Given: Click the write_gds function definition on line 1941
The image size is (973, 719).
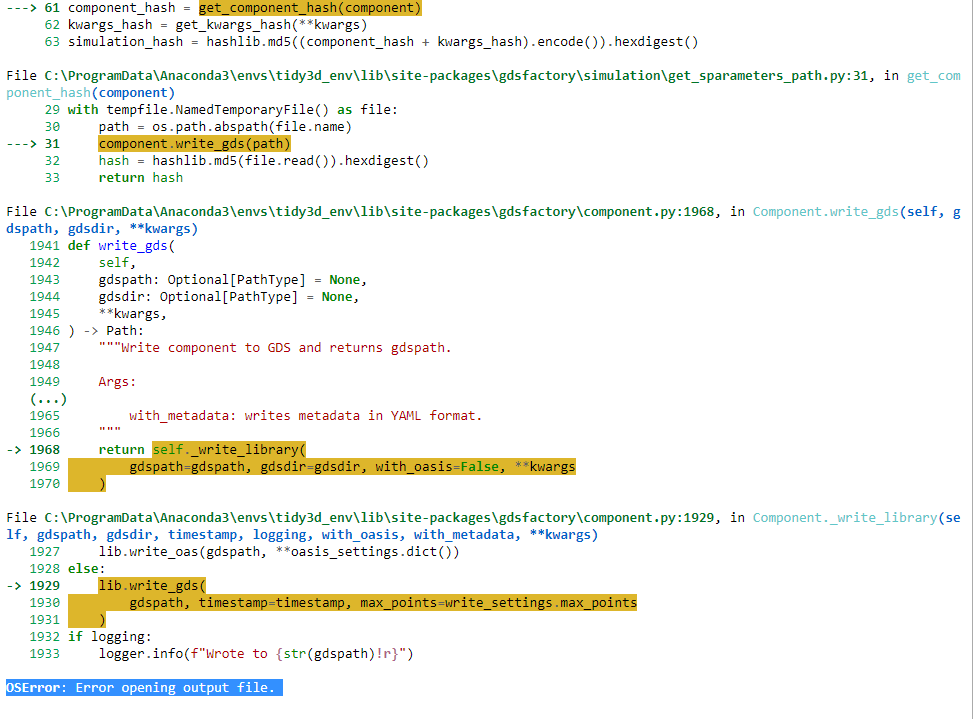Looking at the screenshot, I should coord(125,245).
